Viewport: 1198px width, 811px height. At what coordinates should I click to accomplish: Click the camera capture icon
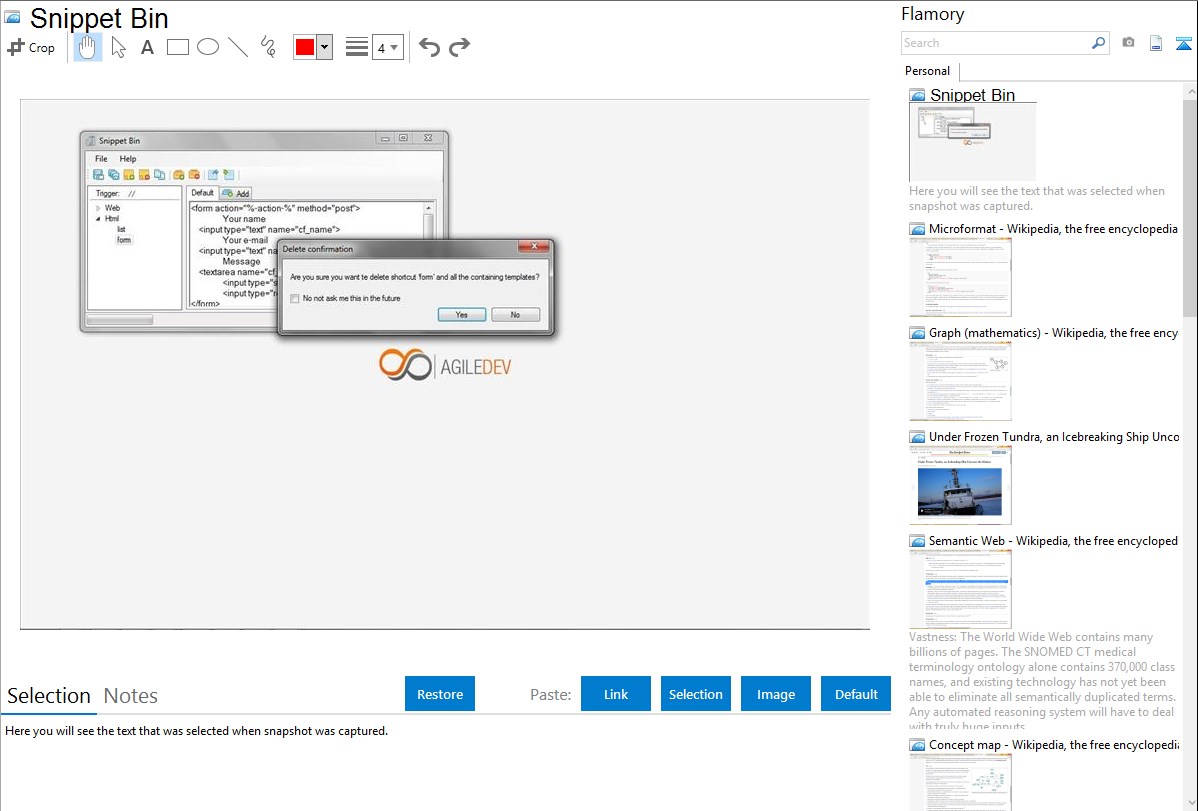[1128, 43]
